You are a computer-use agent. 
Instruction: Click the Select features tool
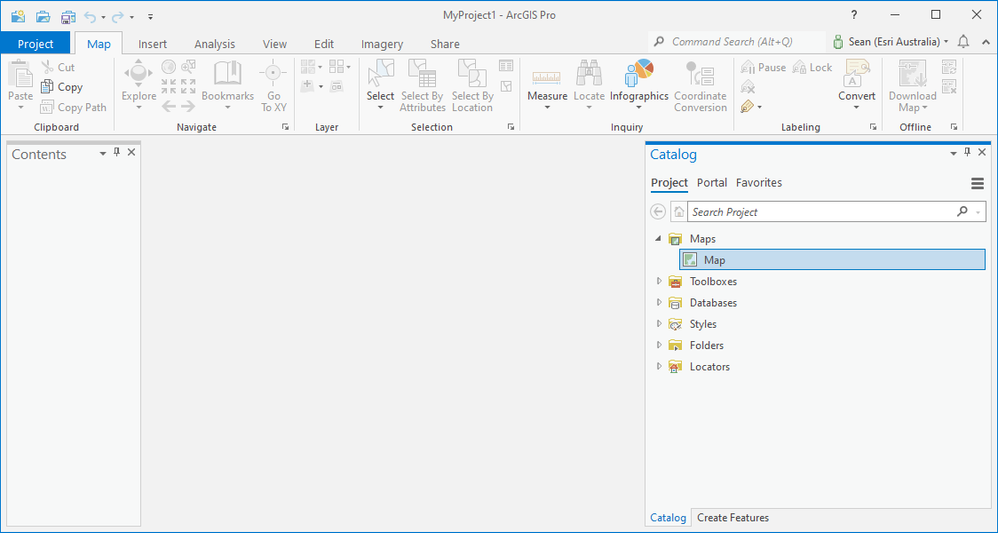click(380, 85)
